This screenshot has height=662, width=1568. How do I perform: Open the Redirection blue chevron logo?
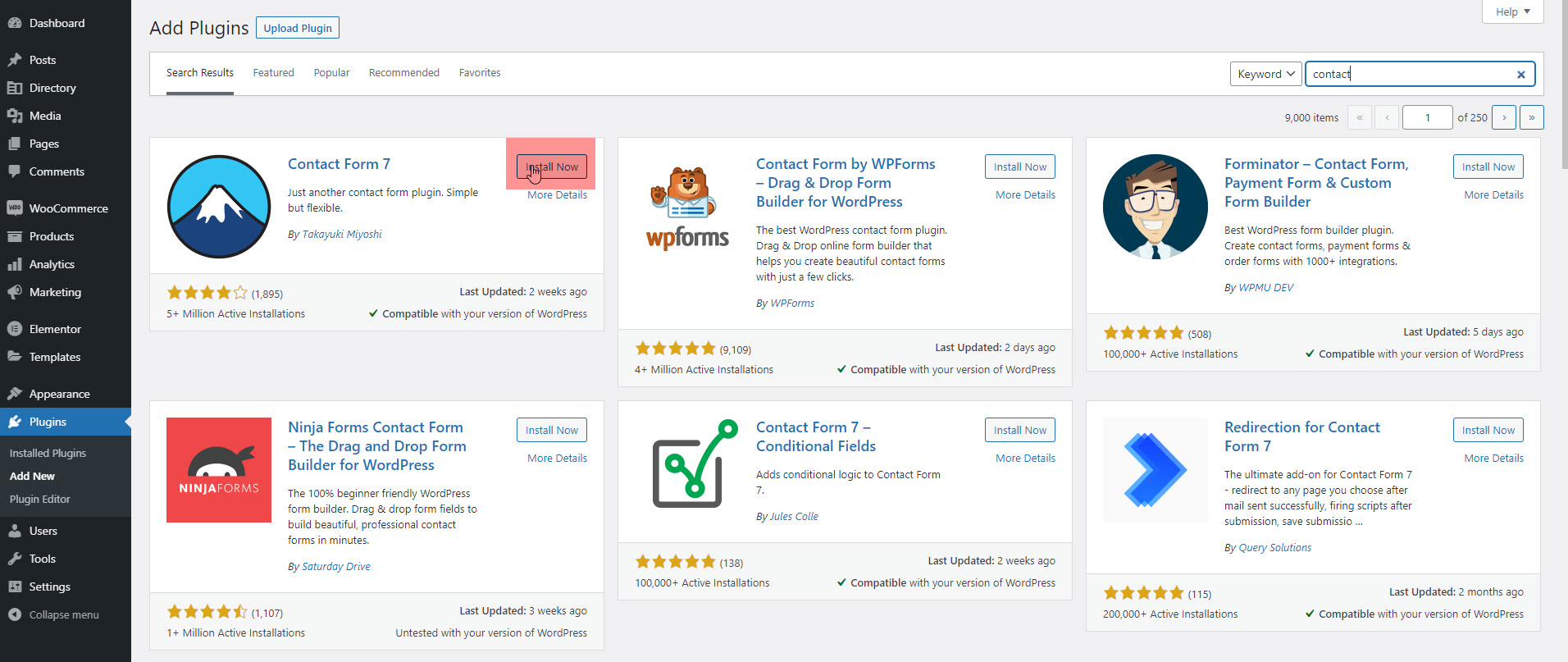(x=1155, y=470)
